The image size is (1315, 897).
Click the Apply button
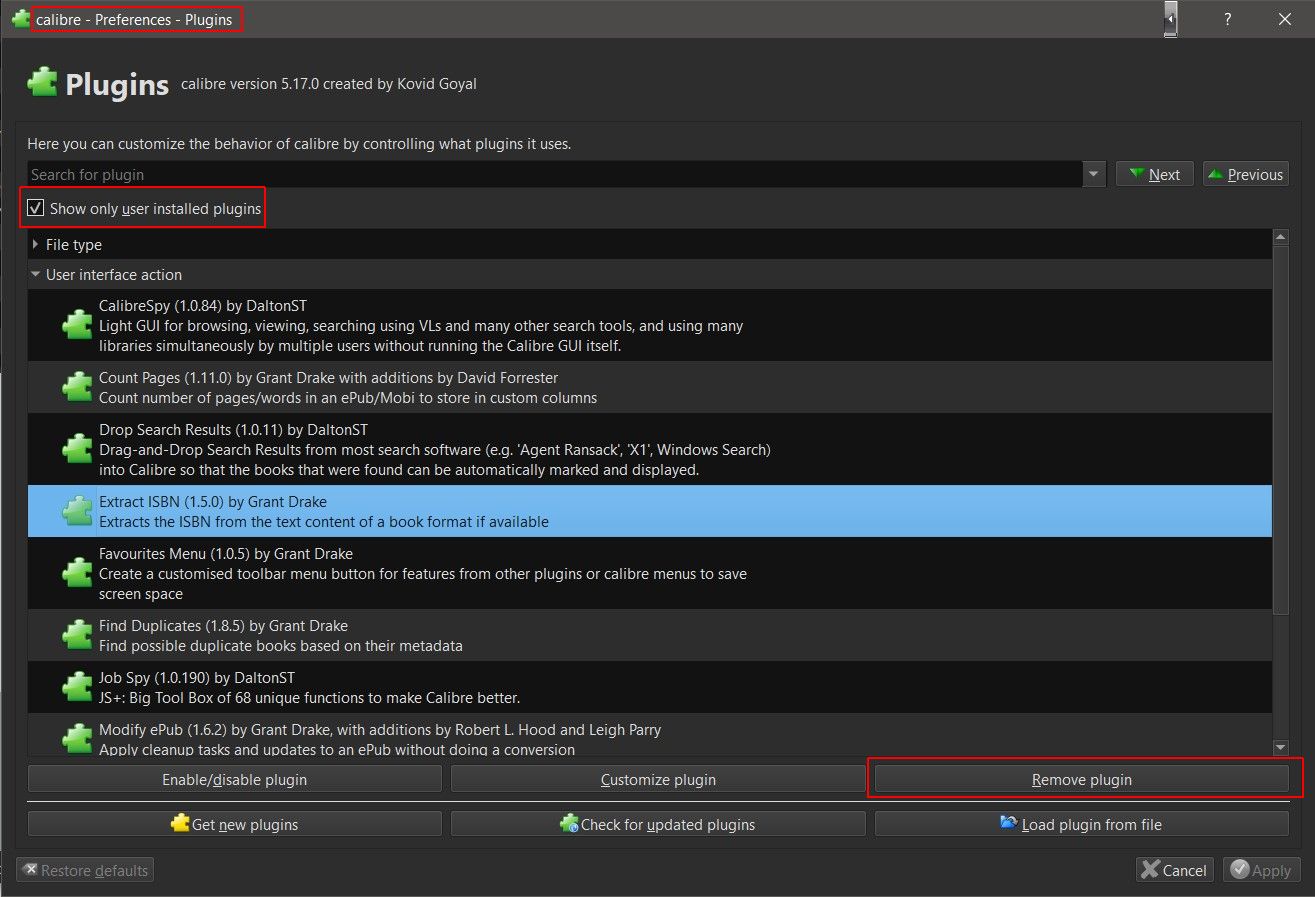(x=1262, y=870)
